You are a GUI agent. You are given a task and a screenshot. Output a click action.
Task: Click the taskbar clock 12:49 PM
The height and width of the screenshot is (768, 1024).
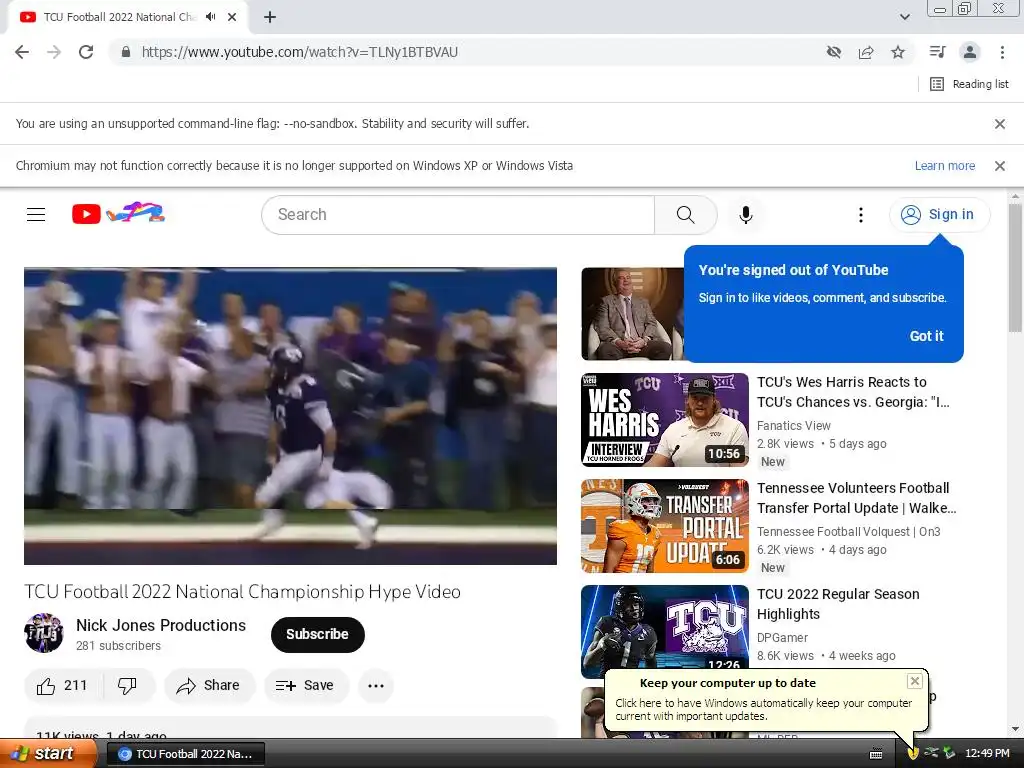tap(987, 754)
